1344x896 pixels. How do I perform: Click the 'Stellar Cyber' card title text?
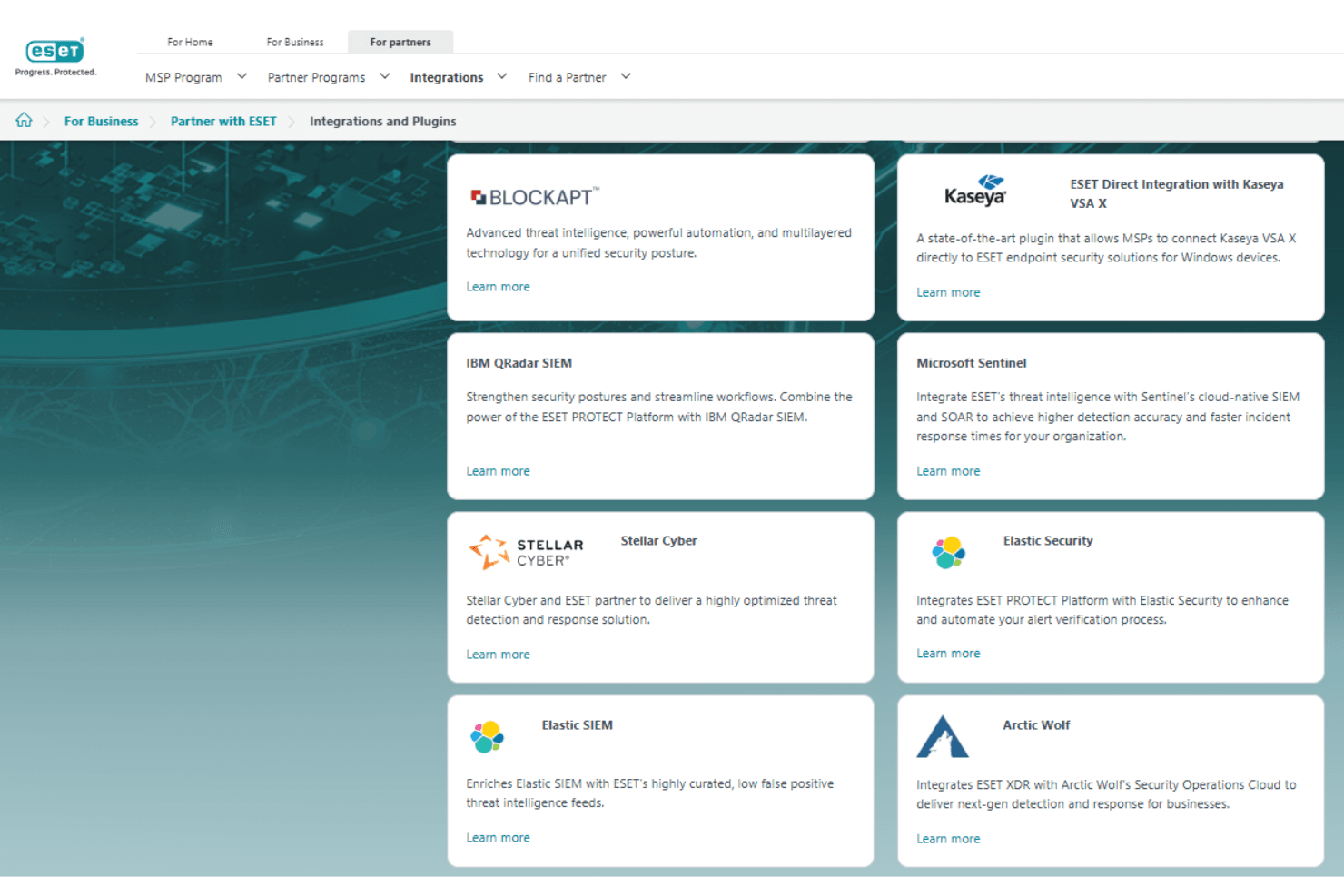pos(659,540)
